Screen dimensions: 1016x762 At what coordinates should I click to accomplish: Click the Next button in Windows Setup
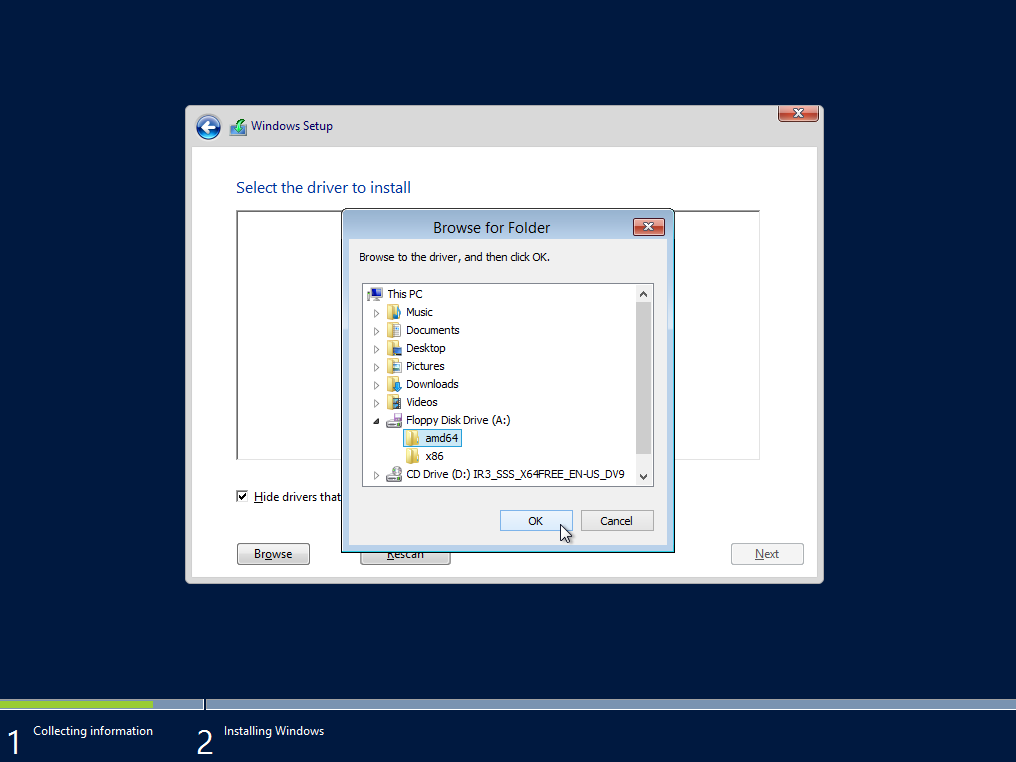767,554
